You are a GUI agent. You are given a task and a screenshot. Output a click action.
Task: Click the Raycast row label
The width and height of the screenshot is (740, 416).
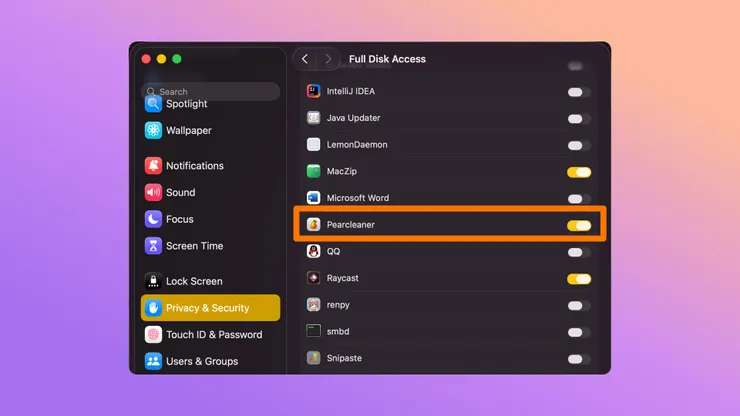point(343,278)
